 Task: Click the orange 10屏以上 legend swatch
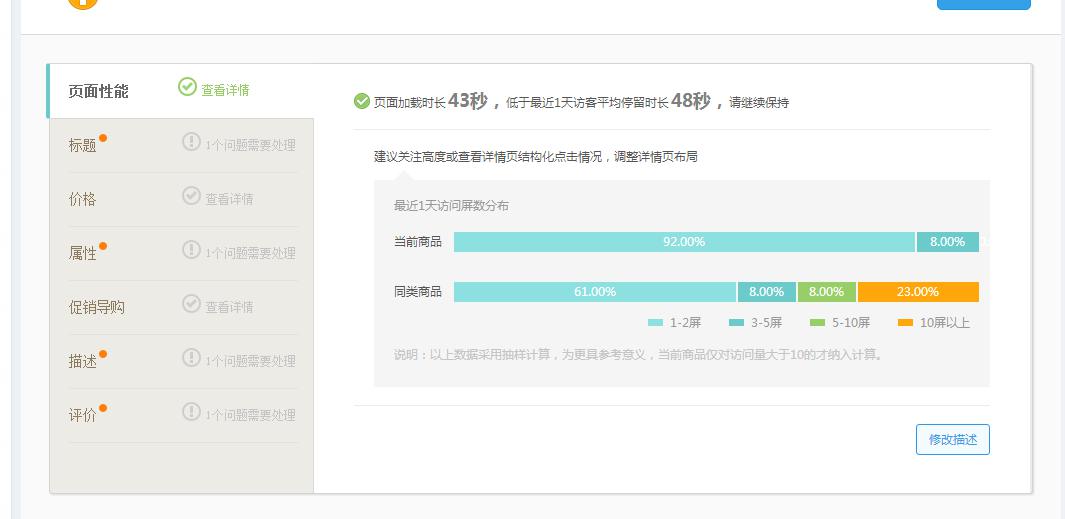(905, 323)
